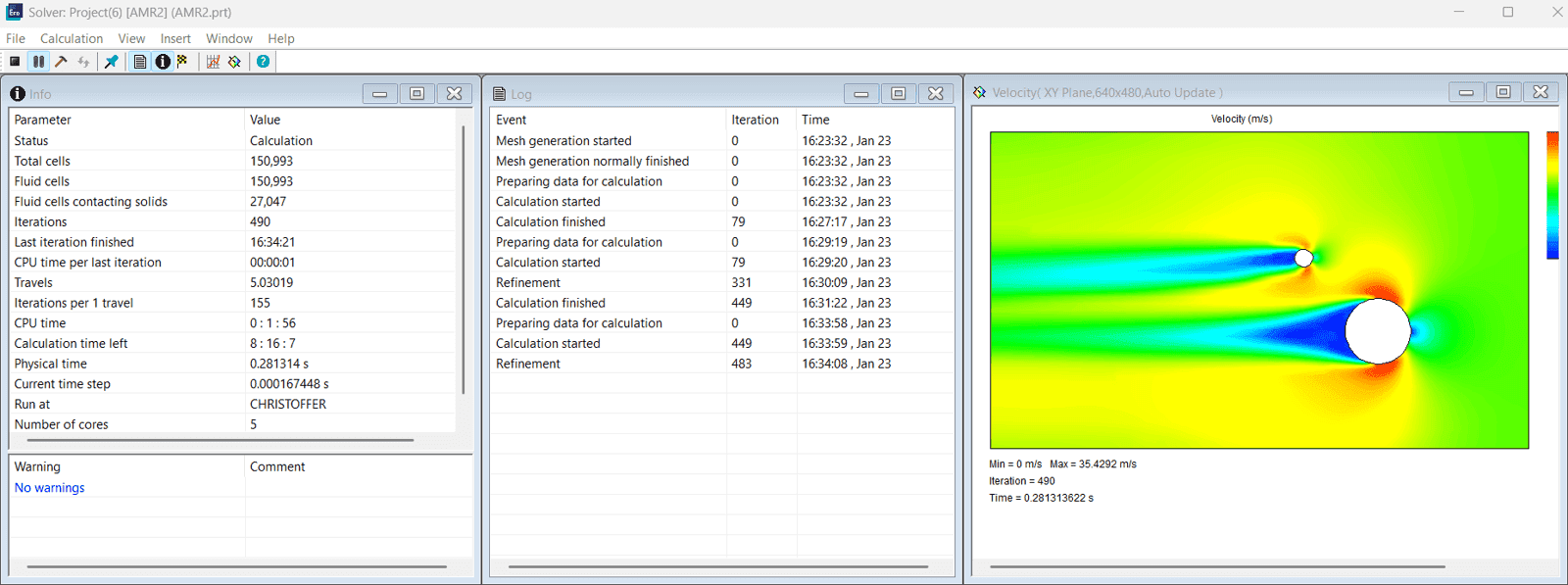
Task: Toggle the Info window toolbar icon
Action: coord(163,62)
